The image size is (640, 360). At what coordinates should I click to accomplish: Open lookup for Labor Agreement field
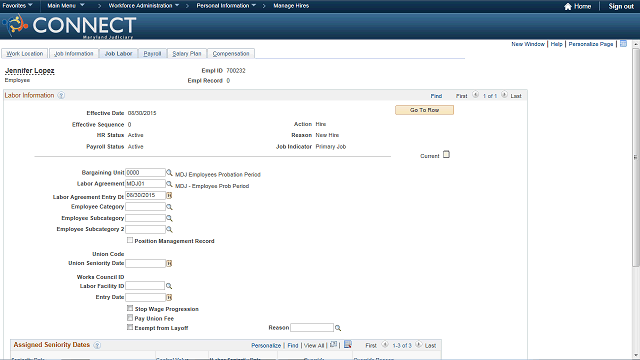[169, 184]
